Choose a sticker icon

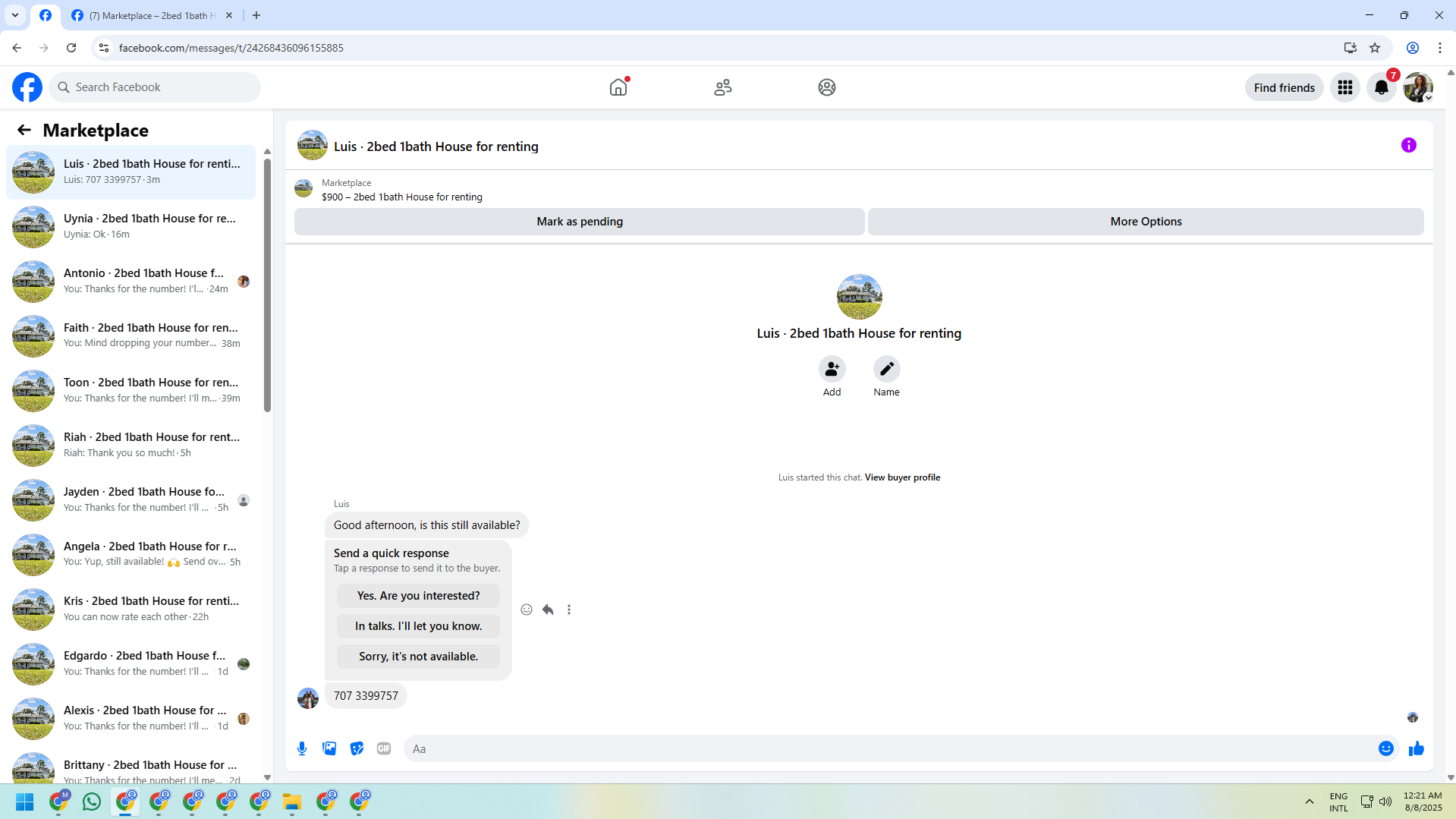[x=357, y=748]
